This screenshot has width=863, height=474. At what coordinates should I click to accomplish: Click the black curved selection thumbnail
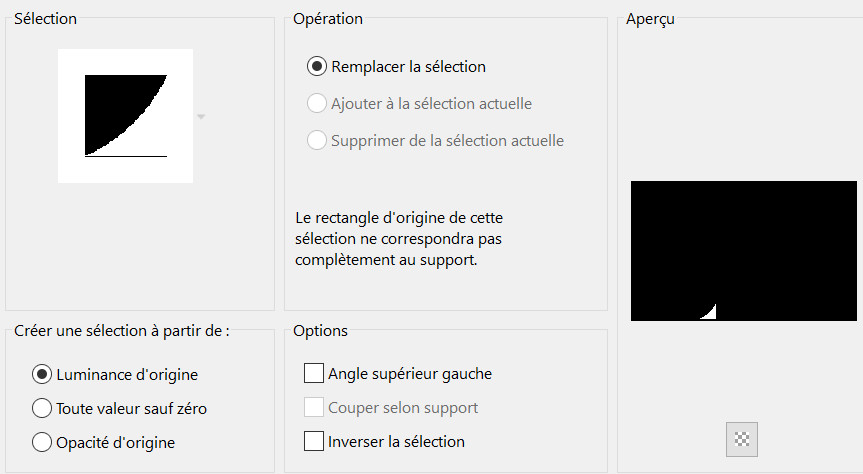coord(125,115)
